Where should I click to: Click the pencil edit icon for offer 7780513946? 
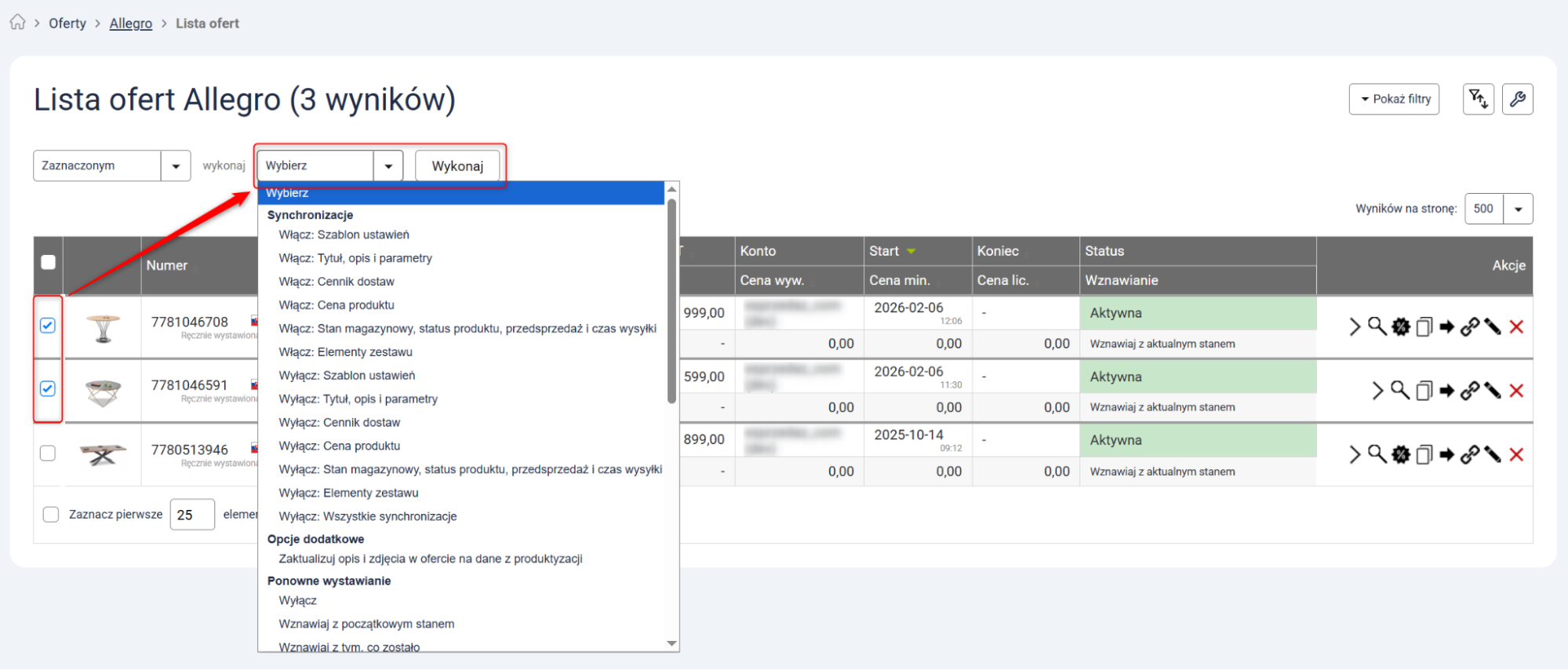1493,455
